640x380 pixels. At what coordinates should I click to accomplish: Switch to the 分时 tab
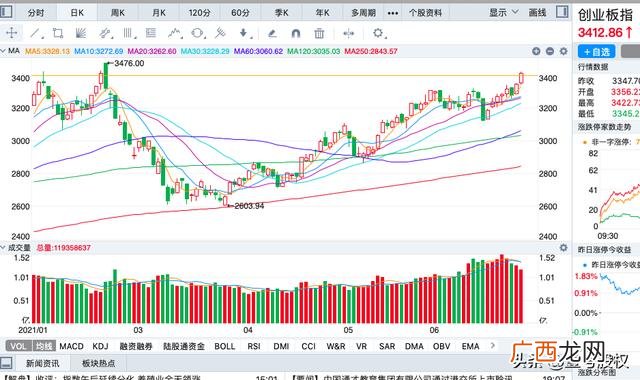click(36, 13)
